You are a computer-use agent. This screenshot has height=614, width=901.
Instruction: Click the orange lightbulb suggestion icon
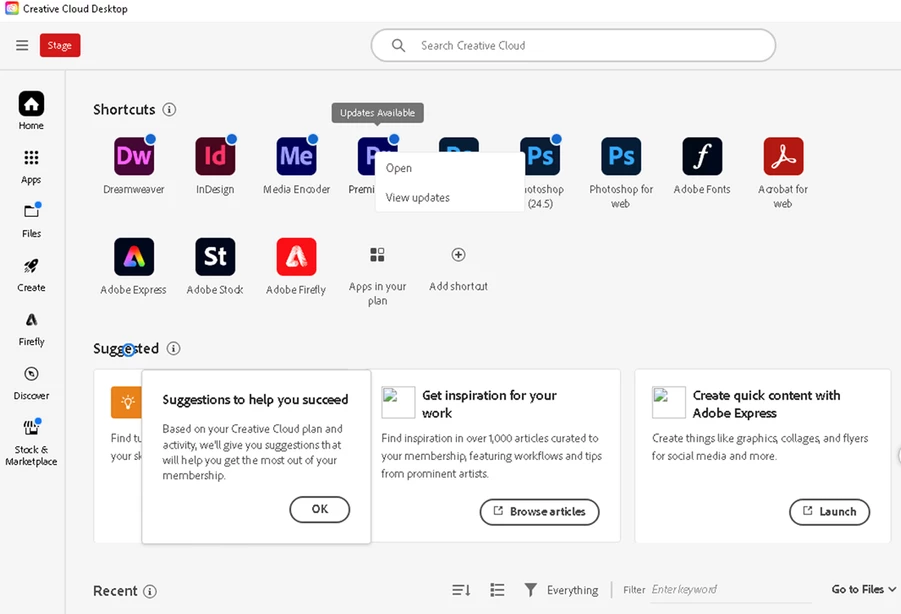point(126,402)
